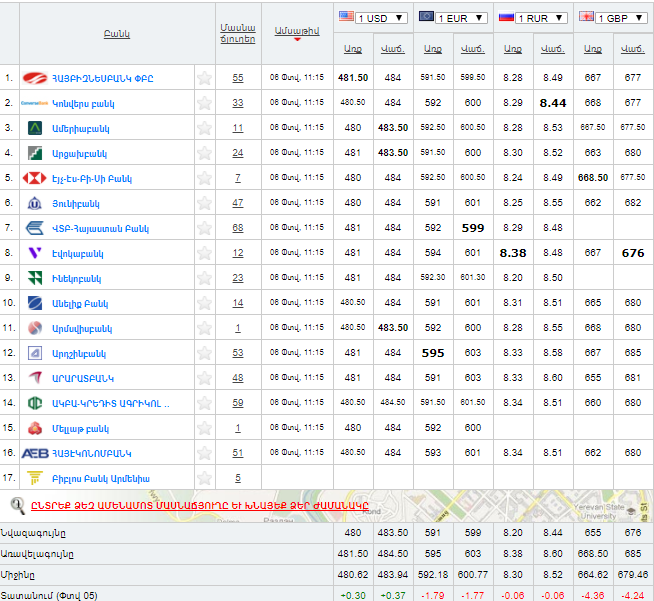Toggle the favorite star for row 8
The width and height of the screenshot is (654, 601).
pyautogui.click(x=204, y=253)
